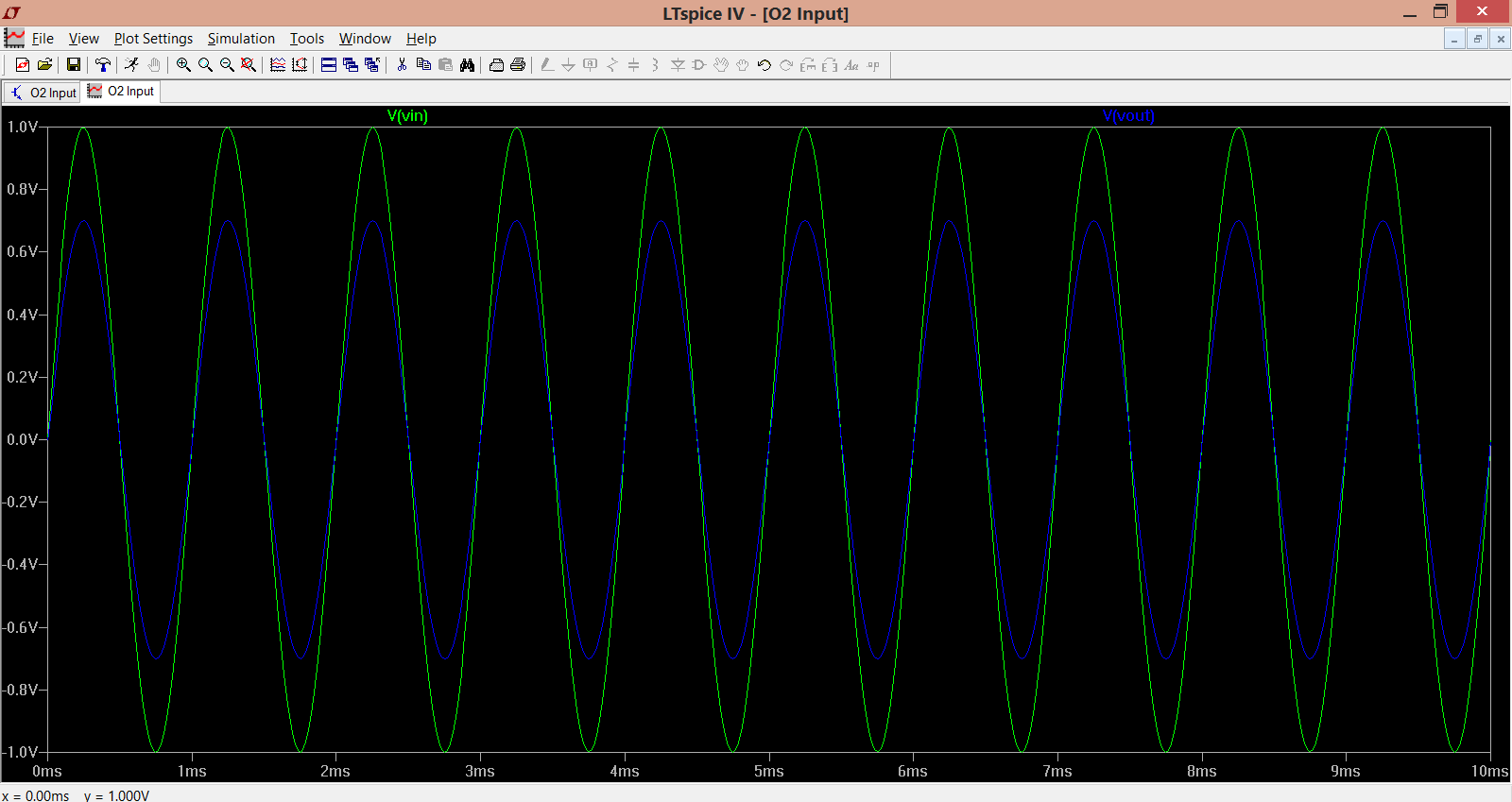Click the Print icon in toolbar
1512x802 pixels.
pyautogui.click(x=518, y=65)
